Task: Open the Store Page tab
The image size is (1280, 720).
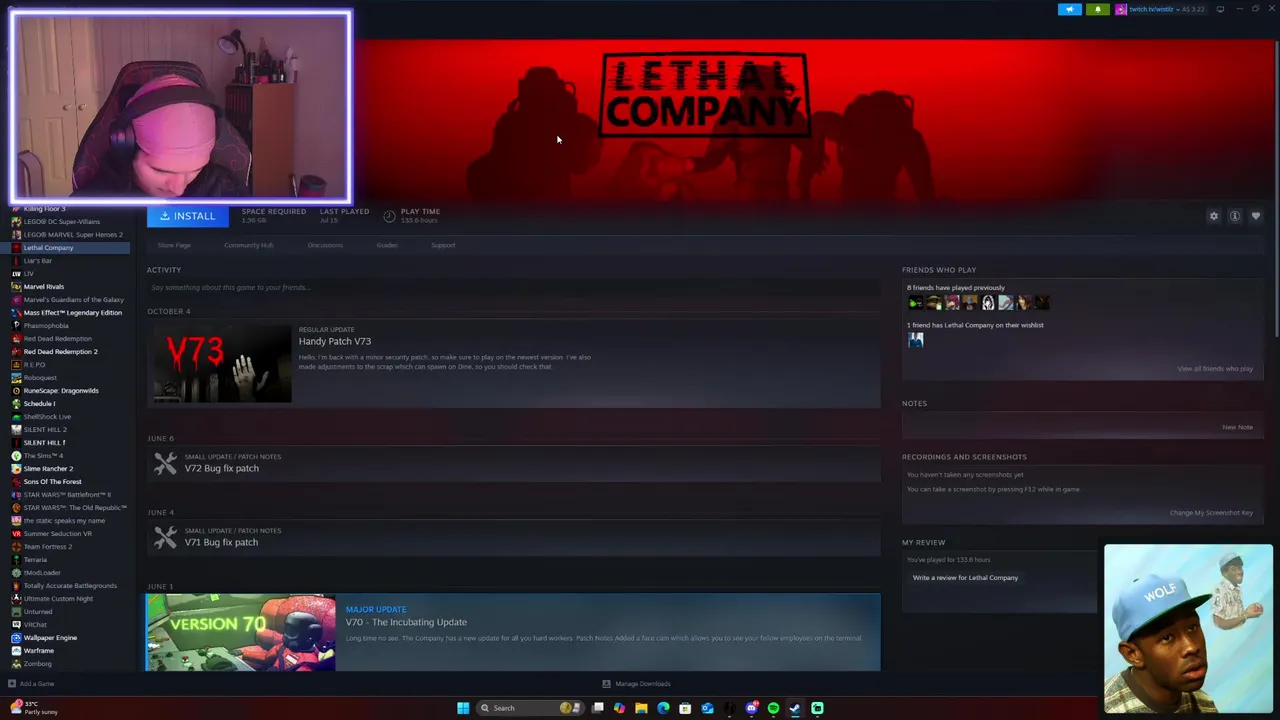Action: point(174,245)
